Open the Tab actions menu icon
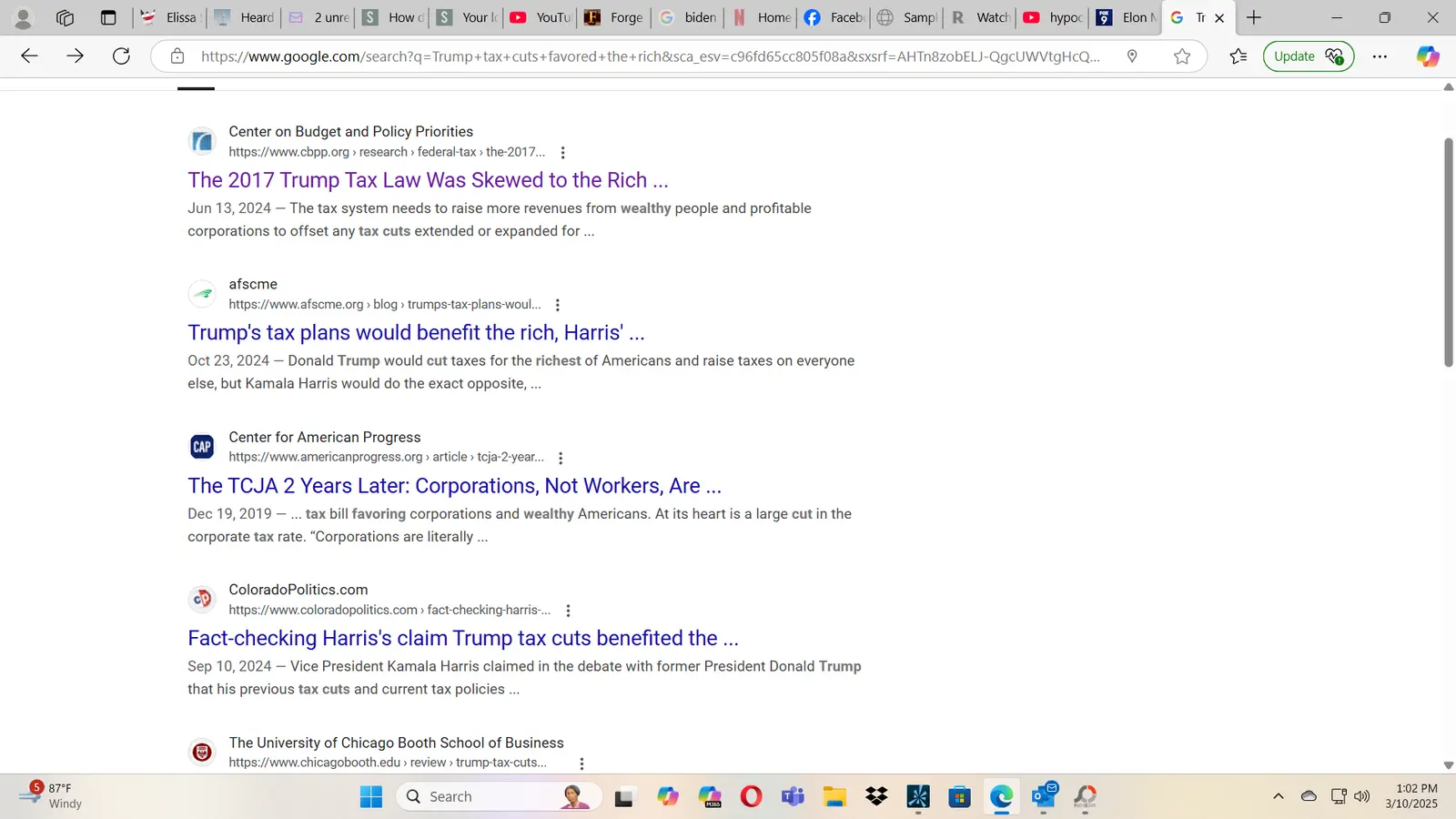This screenshot has height=819, width=1456. [108, 17]
